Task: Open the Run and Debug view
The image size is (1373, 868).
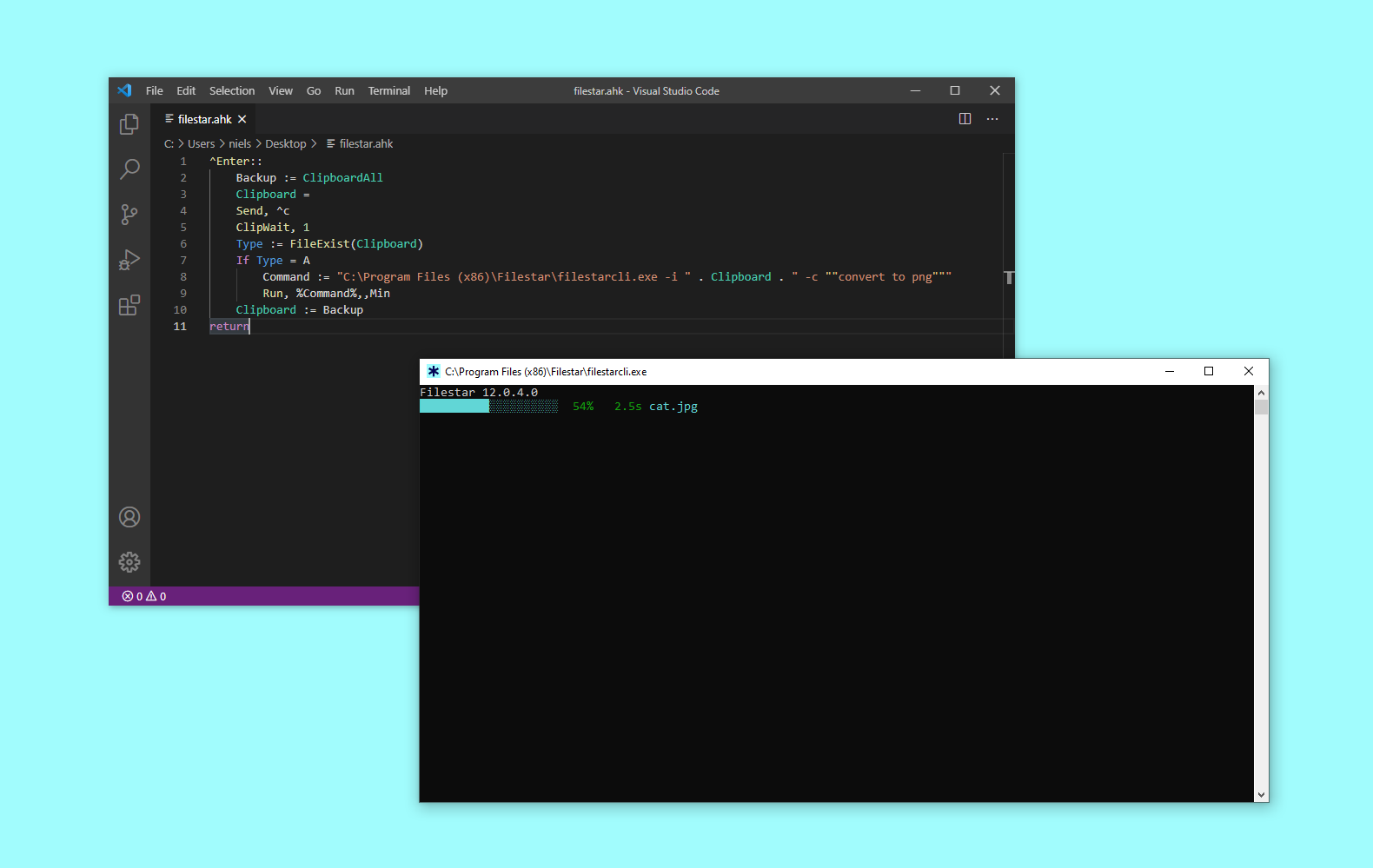Action: (x=129, y=260)
